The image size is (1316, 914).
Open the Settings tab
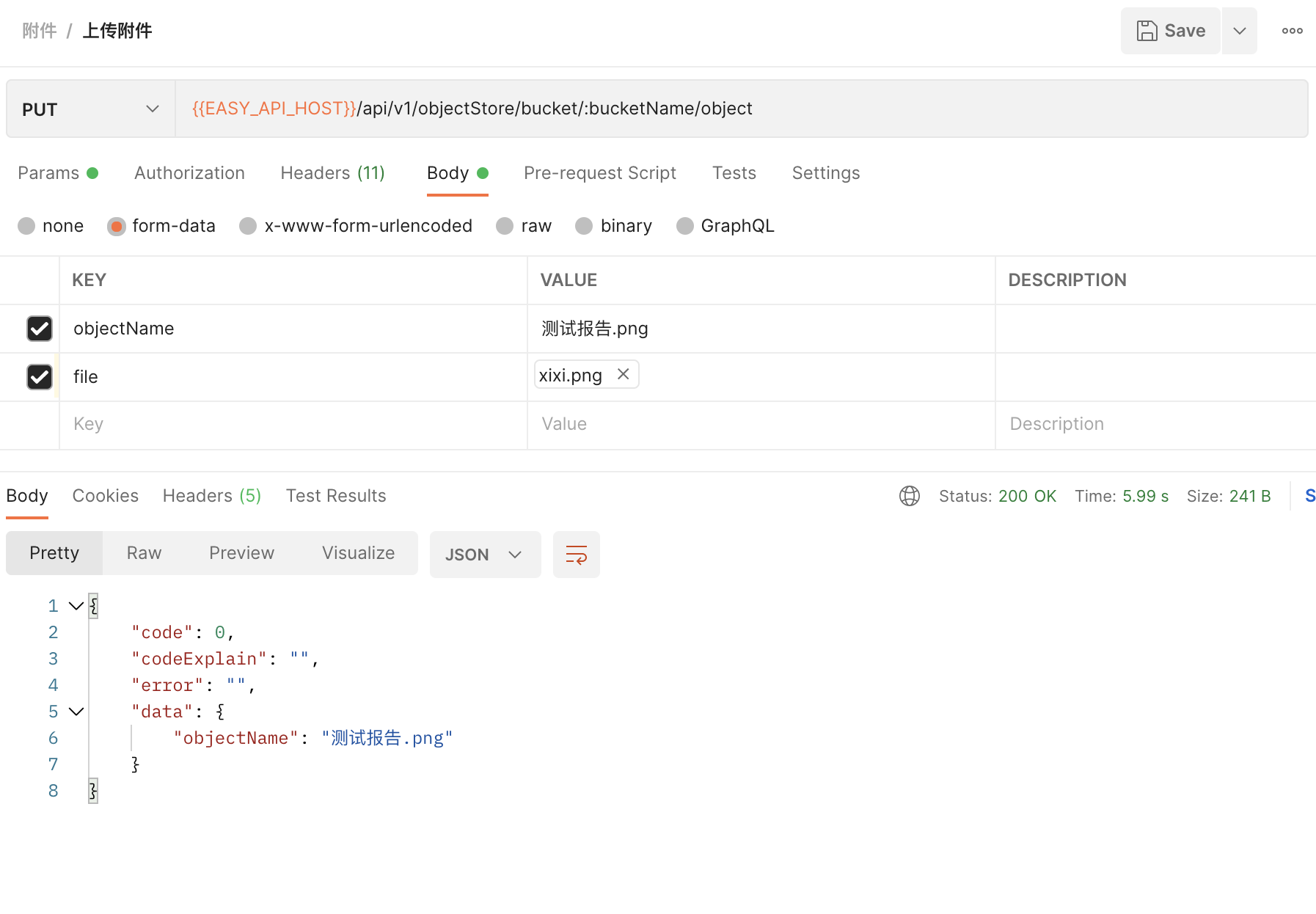[825, 173]
